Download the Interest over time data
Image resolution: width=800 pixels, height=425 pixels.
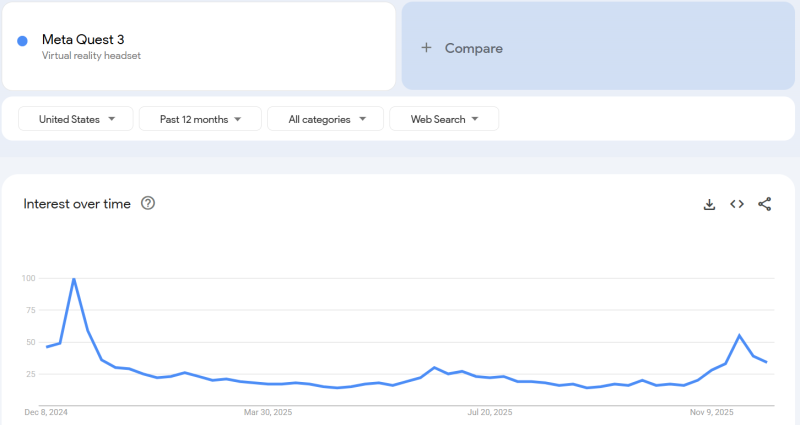(x=709, y=204)
